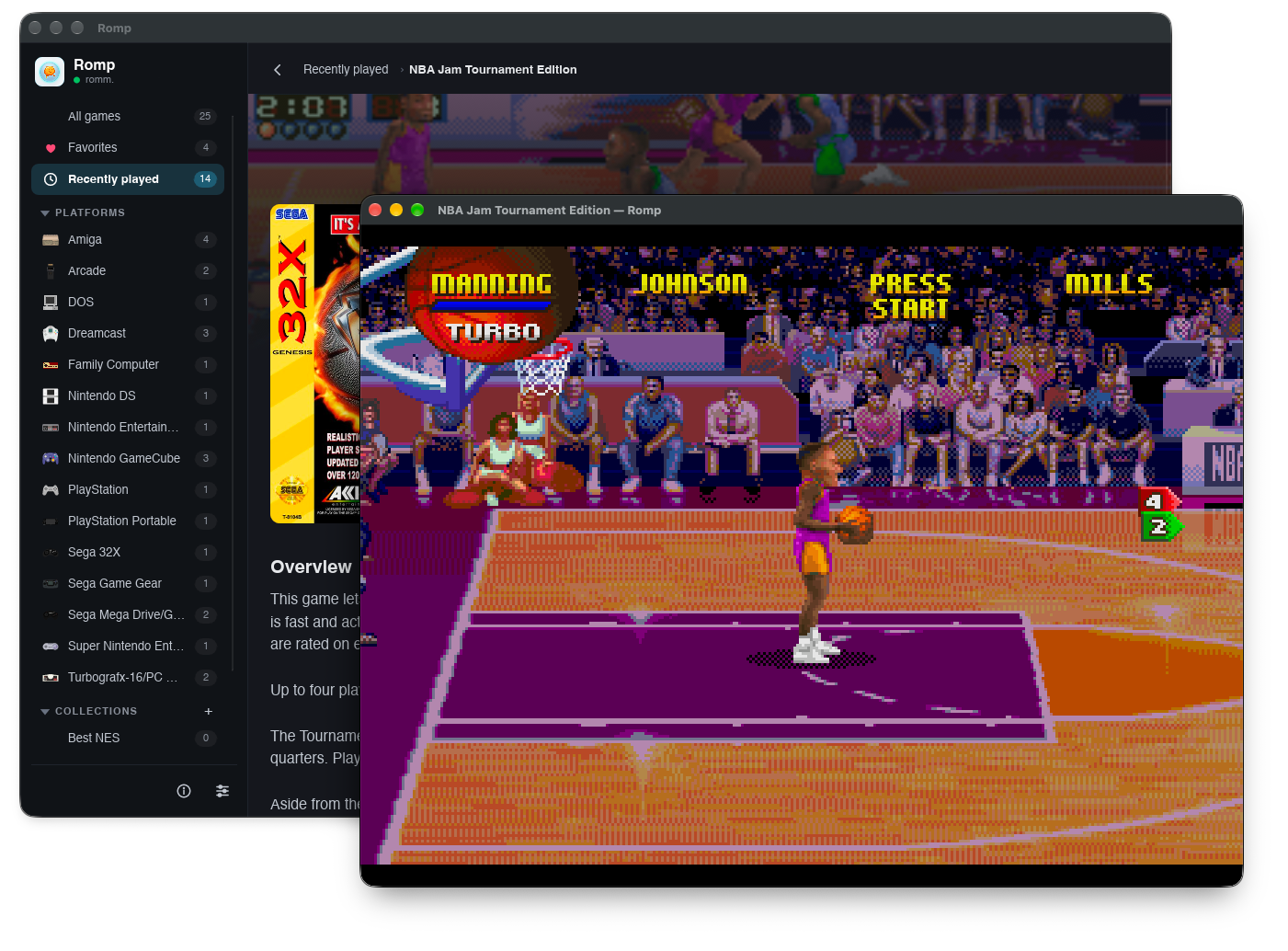The width and height of the screenshot is (1288, 951).
Task: Select the Amiga platform
Action: [128, 240]
